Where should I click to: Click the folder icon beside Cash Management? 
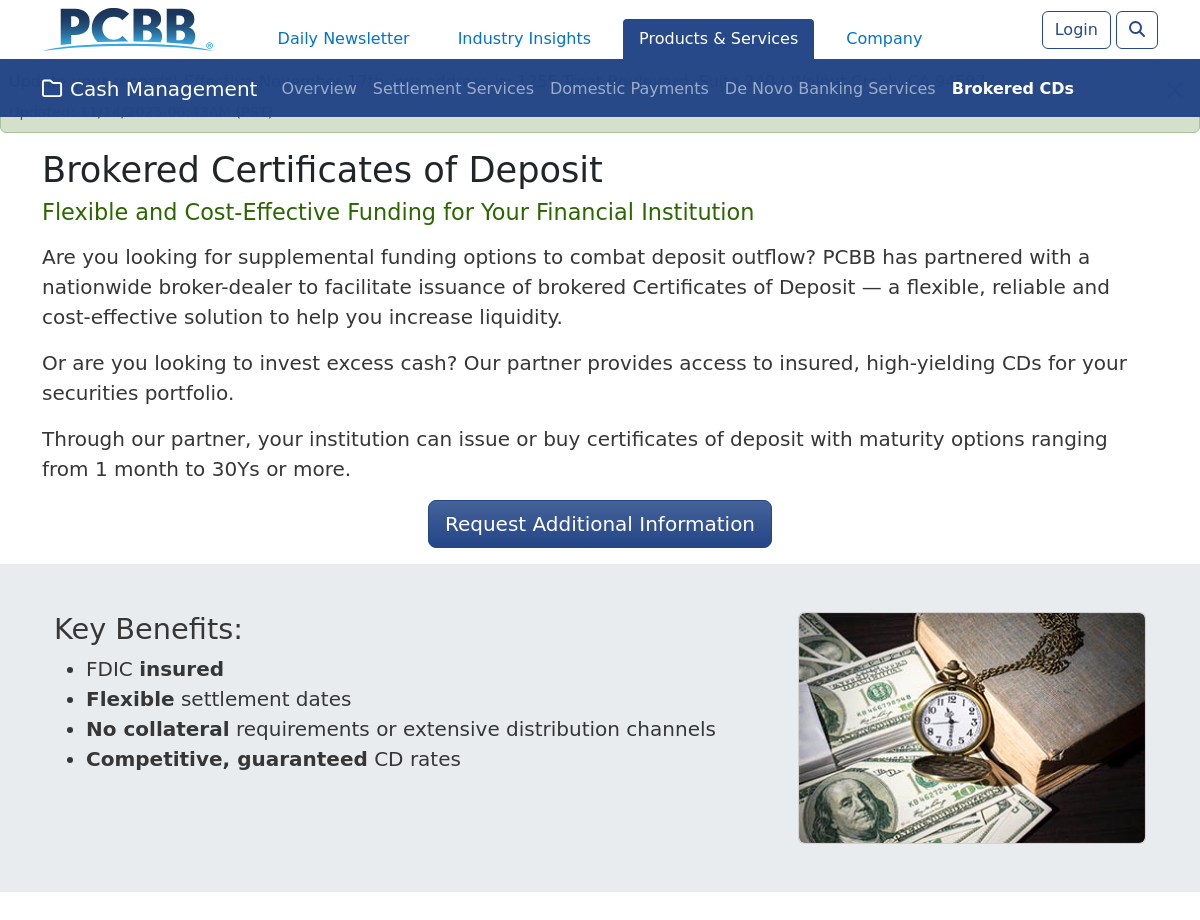coord(52,89)
